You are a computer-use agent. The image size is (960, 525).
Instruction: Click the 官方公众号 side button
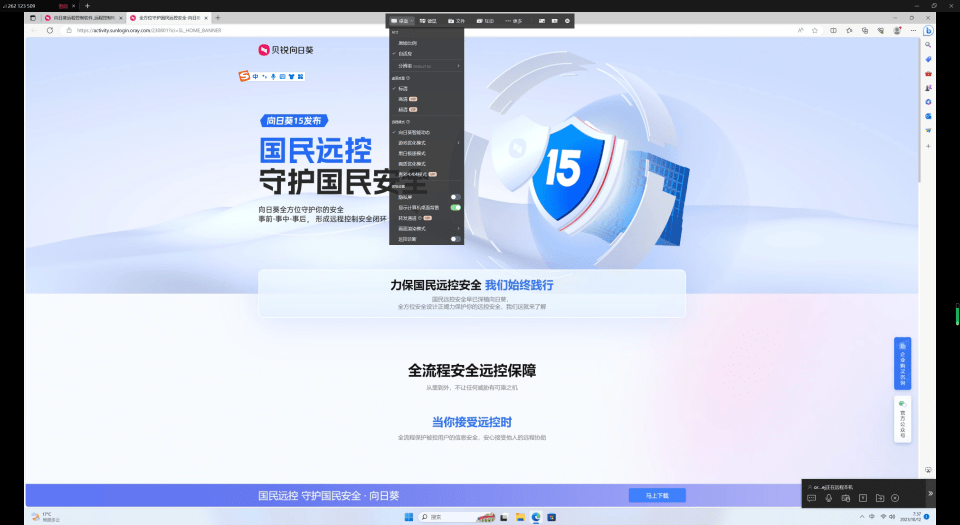pos(902,420)
